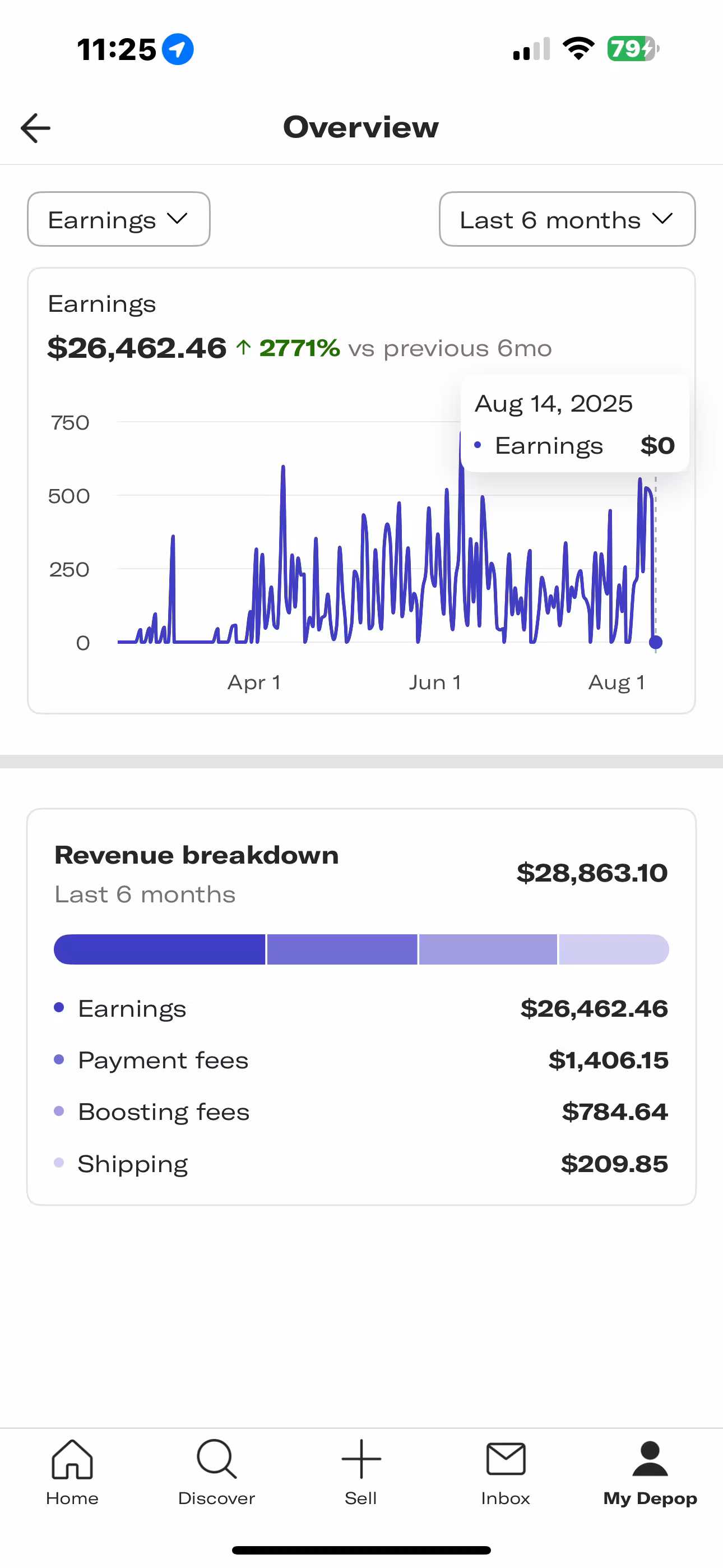Tap the Boosting fees row
The height and width of the screenshot is (1568, 723).
coord(361,1112)
